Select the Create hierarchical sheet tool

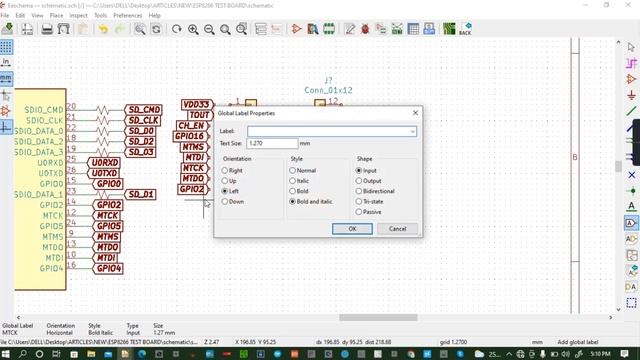pyautogui.click(x=631, y=255)
